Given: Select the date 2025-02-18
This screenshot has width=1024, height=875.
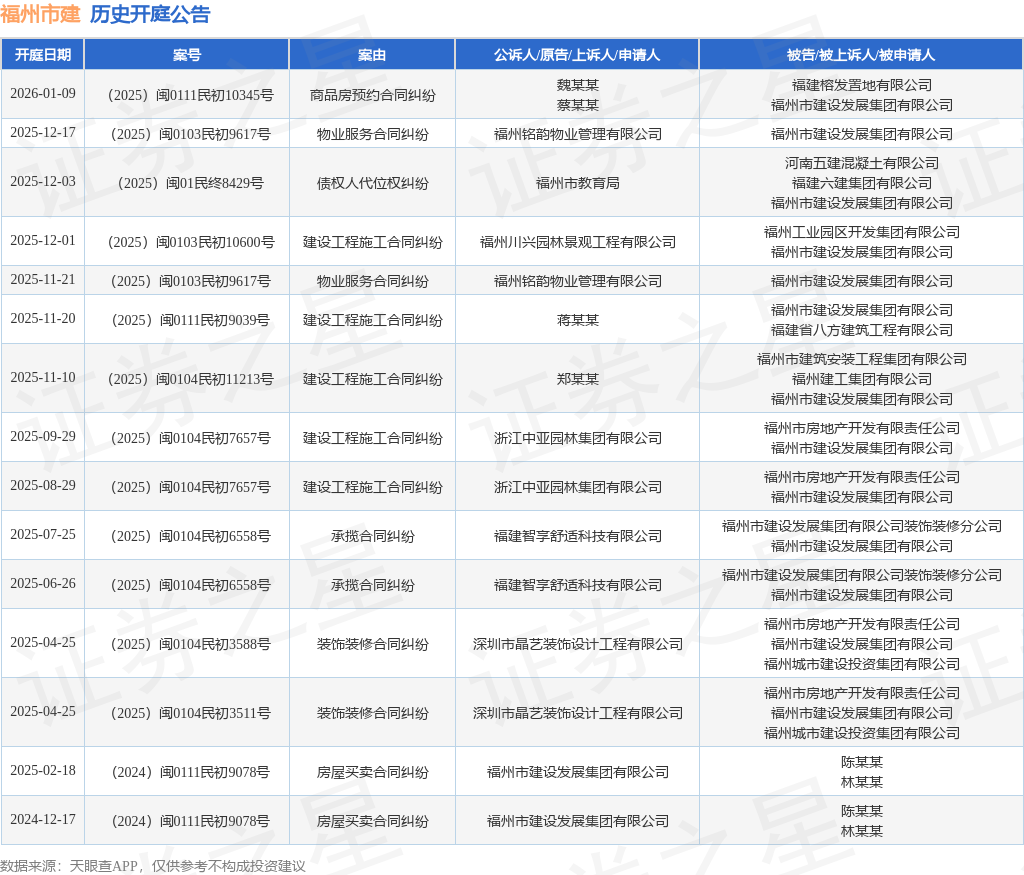Looking at the screenshot, I should pyautogui.click(x=43, y=771).
